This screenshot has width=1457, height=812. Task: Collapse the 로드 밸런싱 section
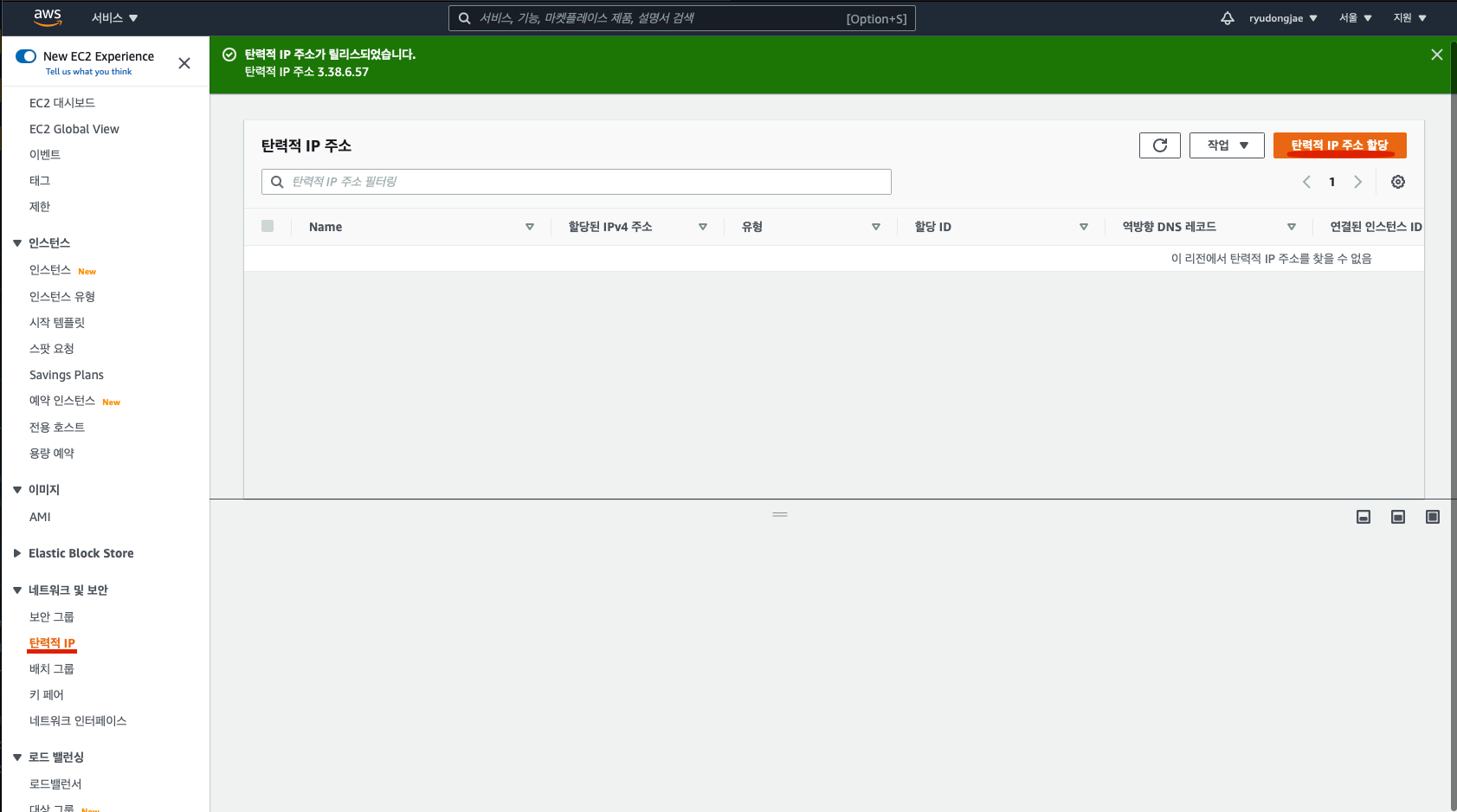[17, 757]
